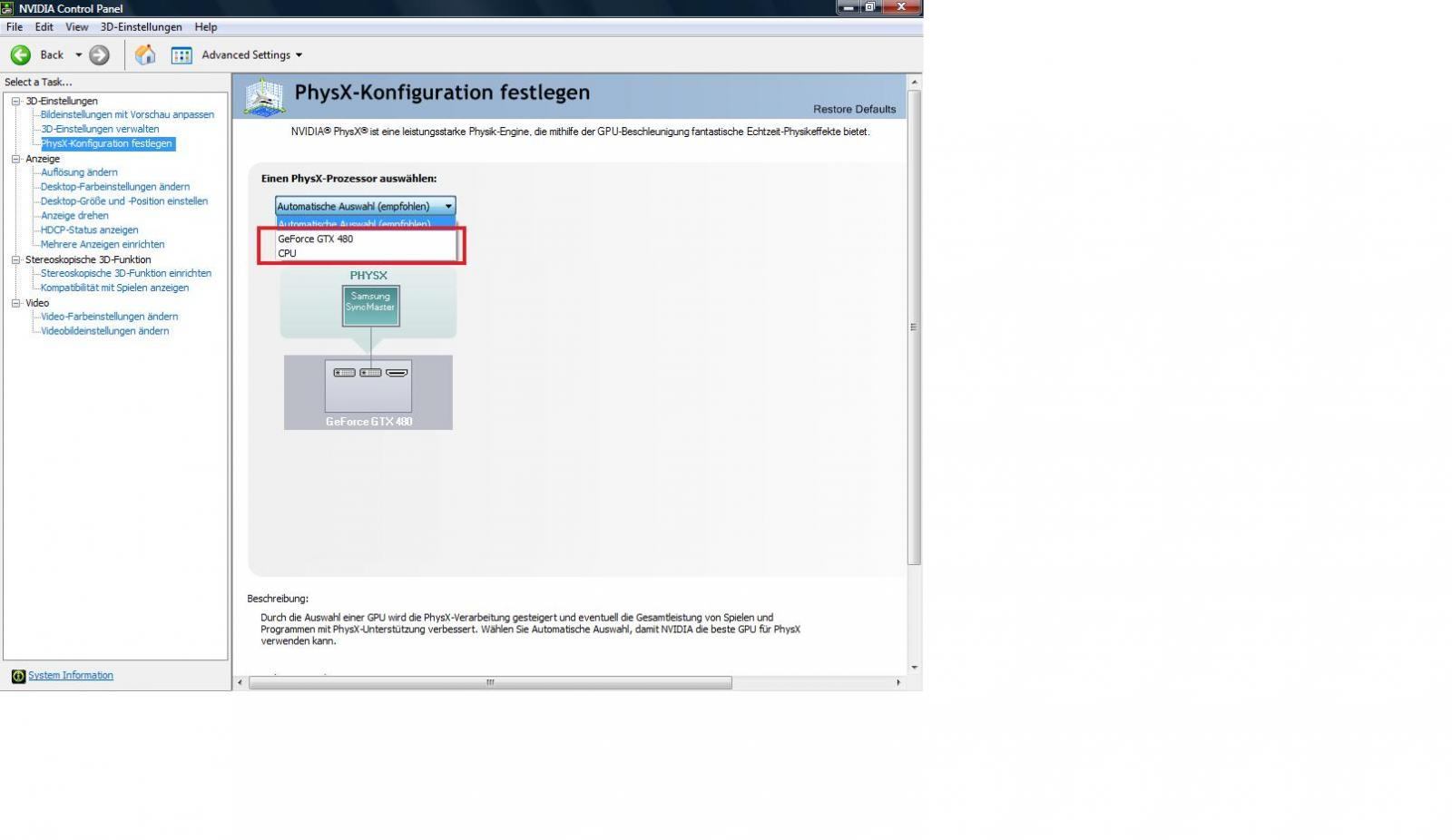Select Bildeinstellungen mit Vorschau anpassen
Viewport: 1452px width, 840px height.
click(127, 115)
